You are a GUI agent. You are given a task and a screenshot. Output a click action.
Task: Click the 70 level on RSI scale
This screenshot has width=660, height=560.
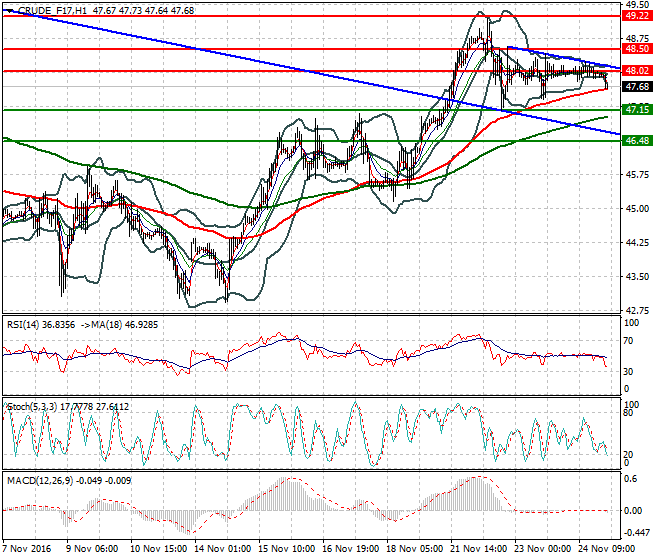[x=628, y=341]
